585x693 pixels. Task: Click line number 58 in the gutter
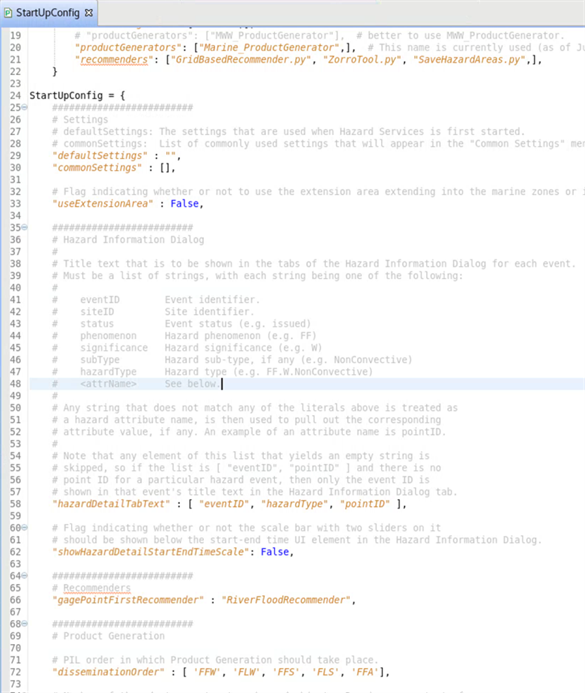[x=15, y=504]
